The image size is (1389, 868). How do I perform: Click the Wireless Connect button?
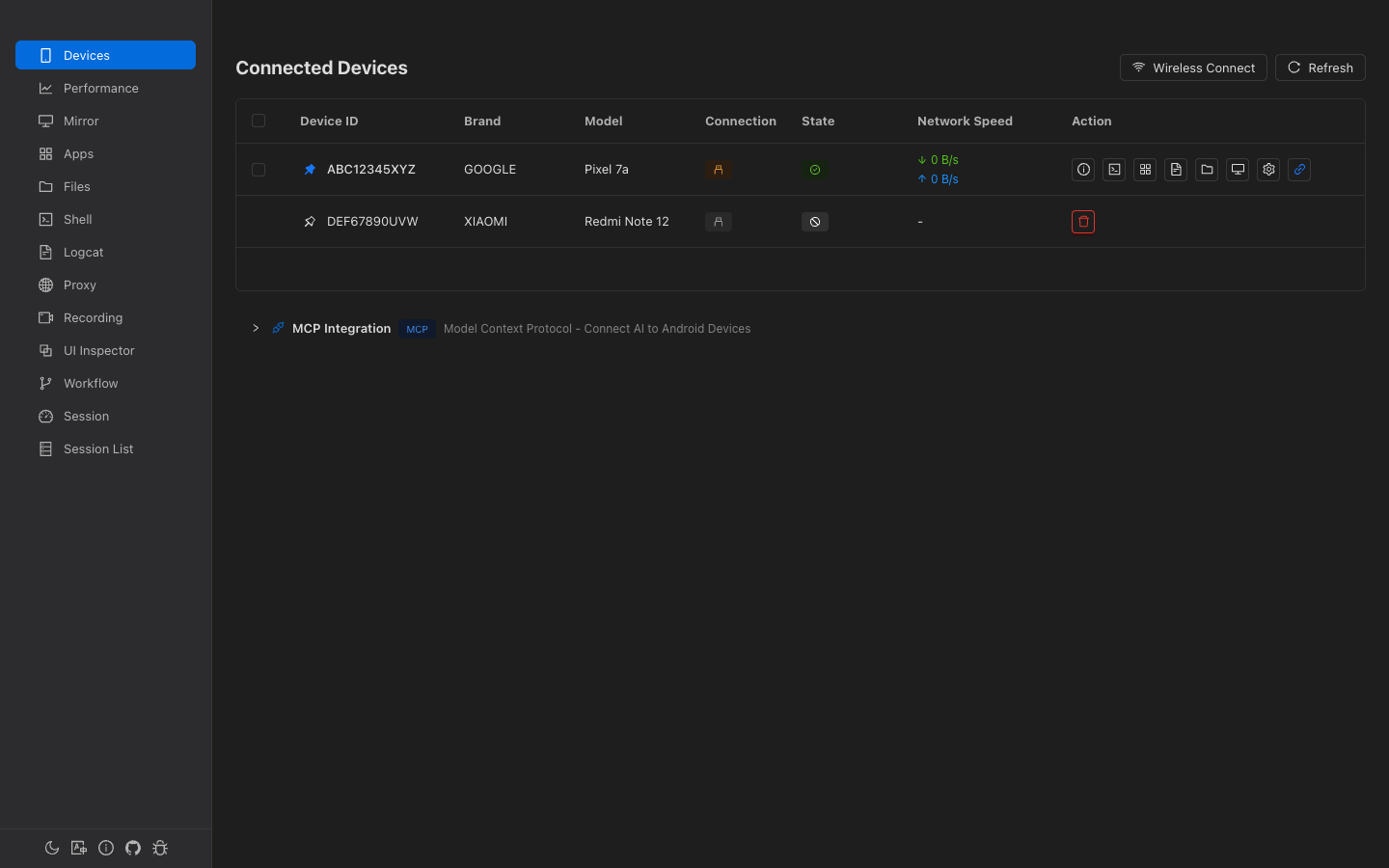(x=1193, y=68)
